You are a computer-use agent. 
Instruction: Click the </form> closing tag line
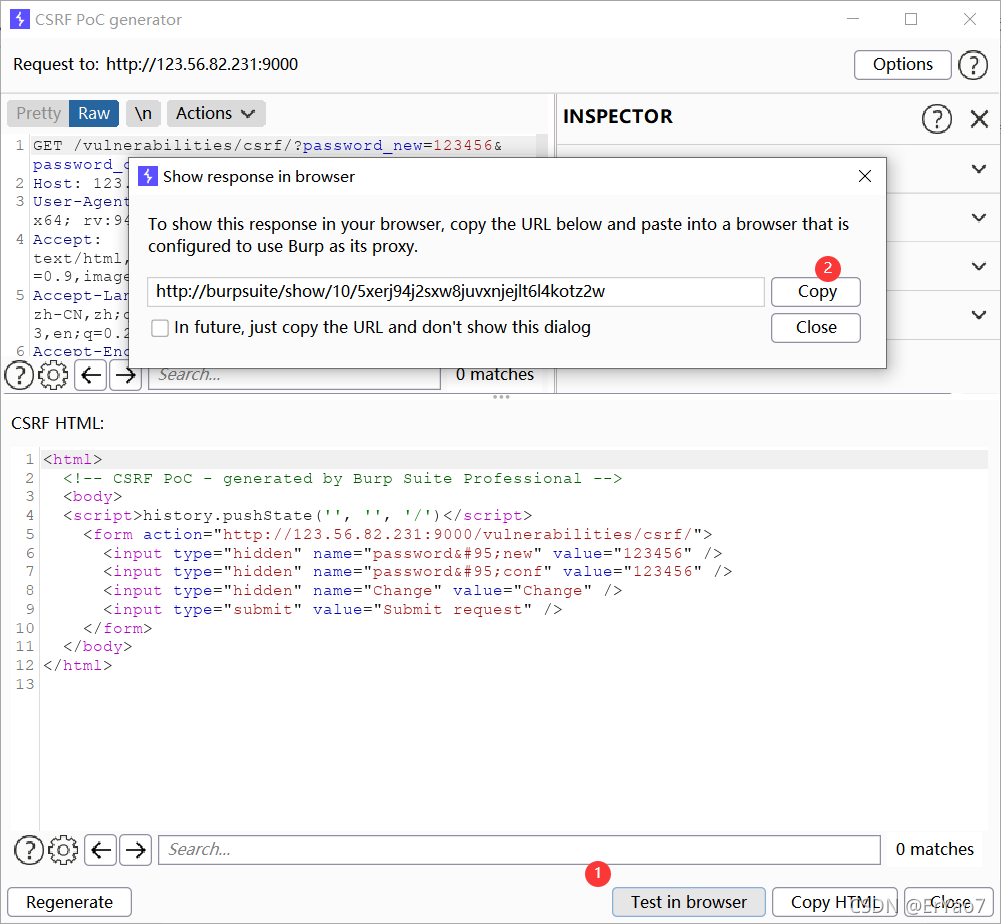[117, 628]
